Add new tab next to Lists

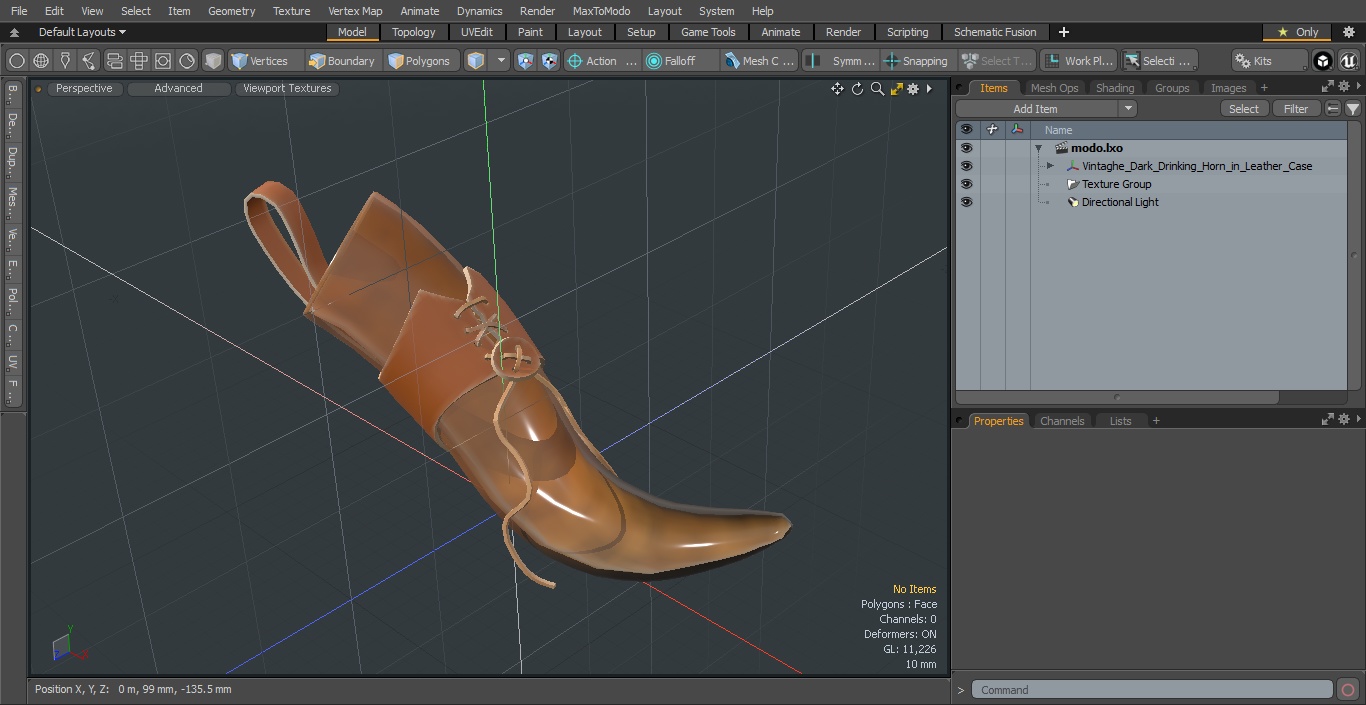point(1156,421)
